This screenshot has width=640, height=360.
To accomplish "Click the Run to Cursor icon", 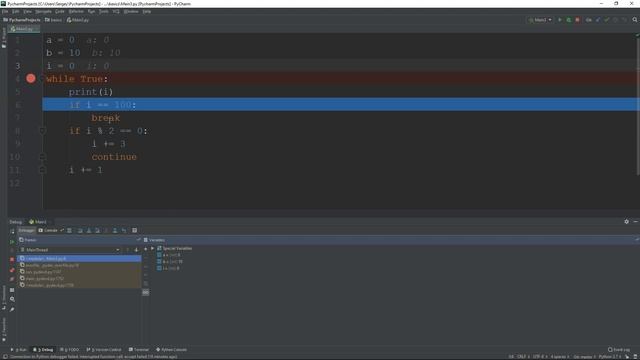I will pos(124,231).
